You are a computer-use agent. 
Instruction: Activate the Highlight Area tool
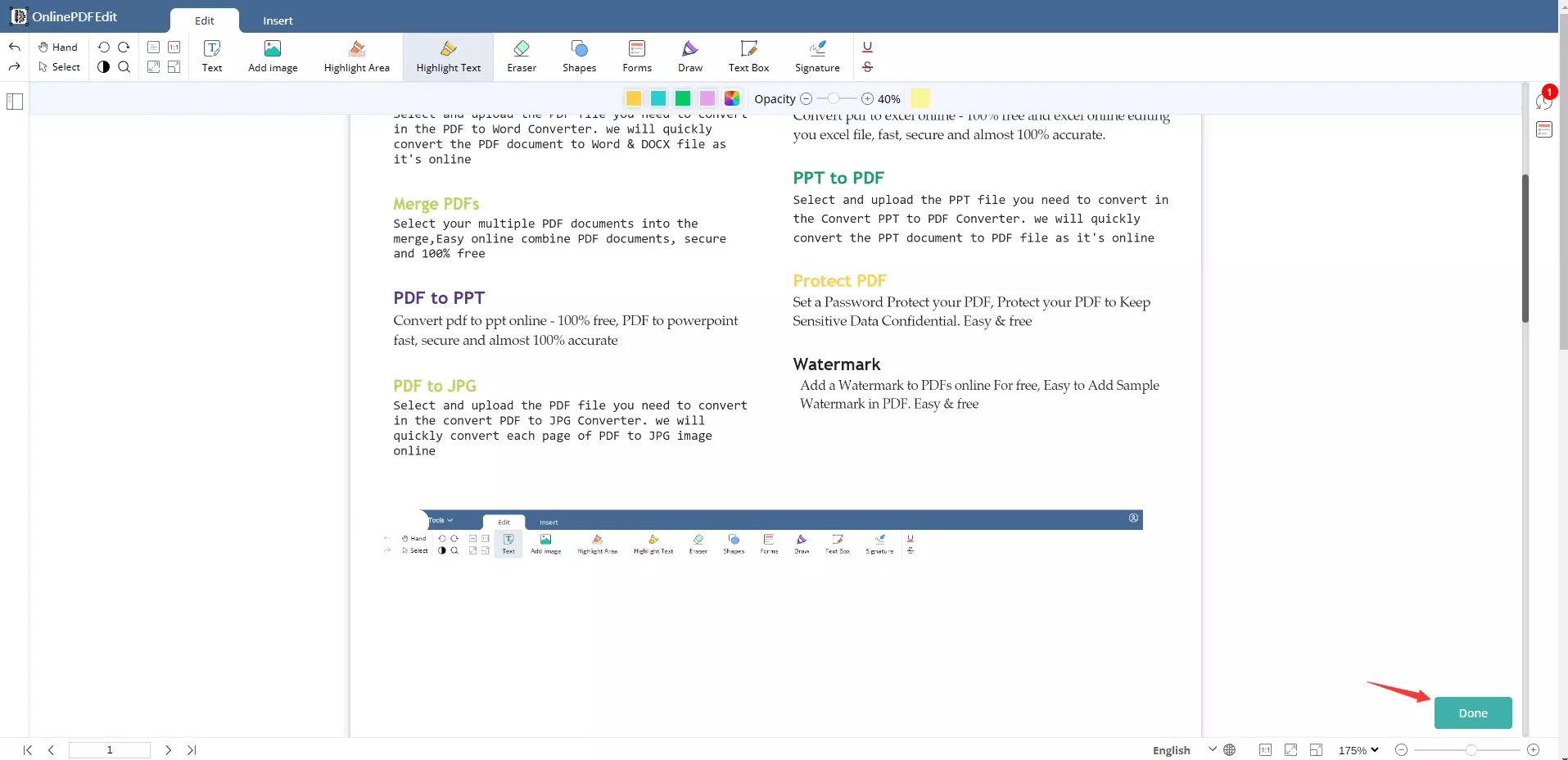(x=356, y=56)
